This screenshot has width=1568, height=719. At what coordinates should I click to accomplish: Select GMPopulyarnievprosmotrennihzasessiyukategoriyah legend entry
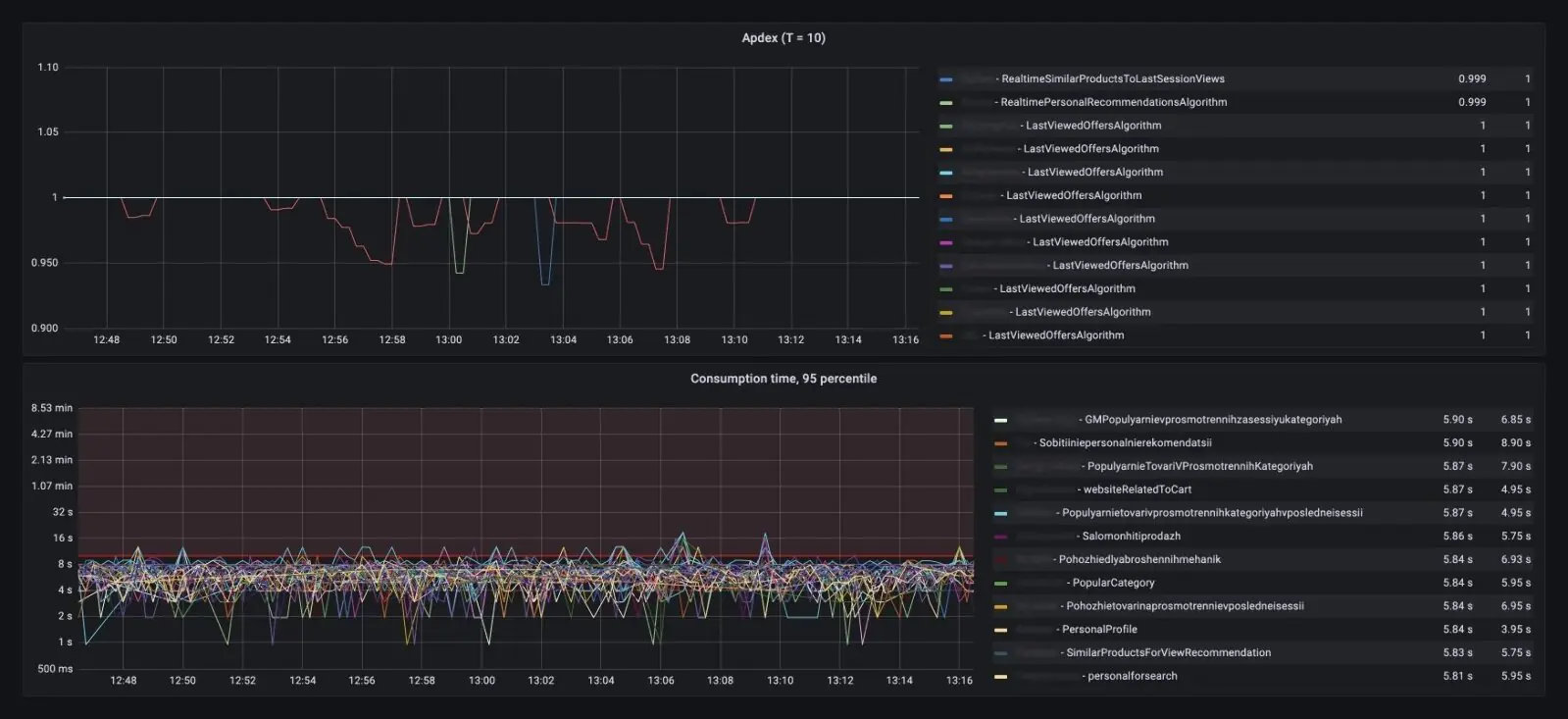[1213, 420]
